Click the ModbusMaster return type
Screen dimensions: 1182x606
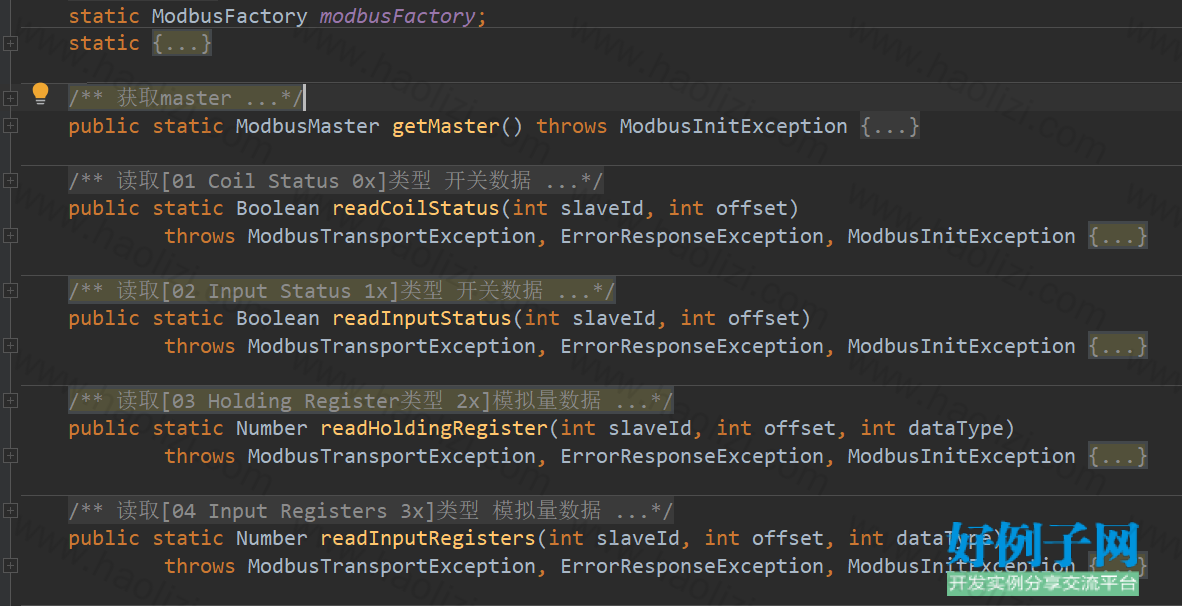click(x=308, y=126)
